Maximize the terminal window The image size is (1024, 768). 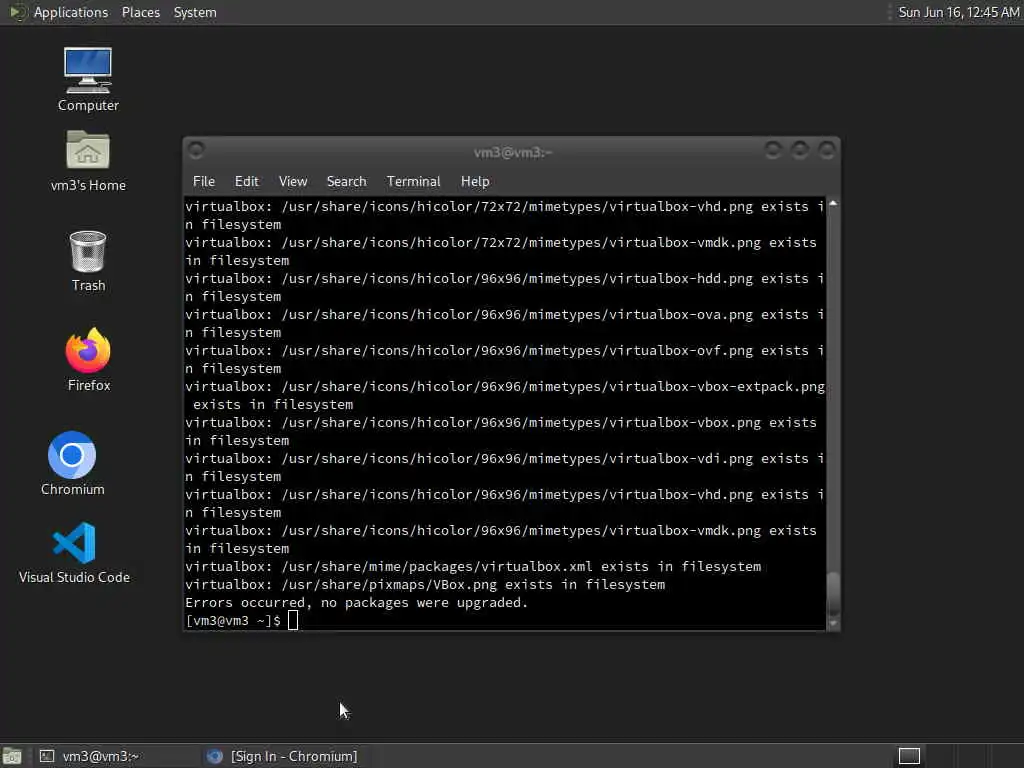pos(799,151)
